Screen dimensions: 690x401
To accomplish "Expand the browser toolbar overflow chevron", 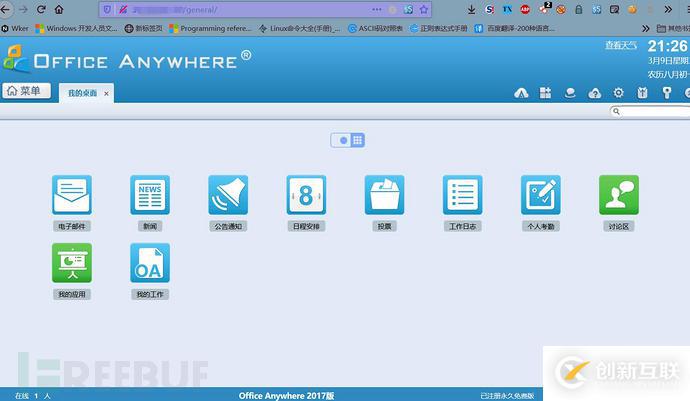I will point(668,9).
